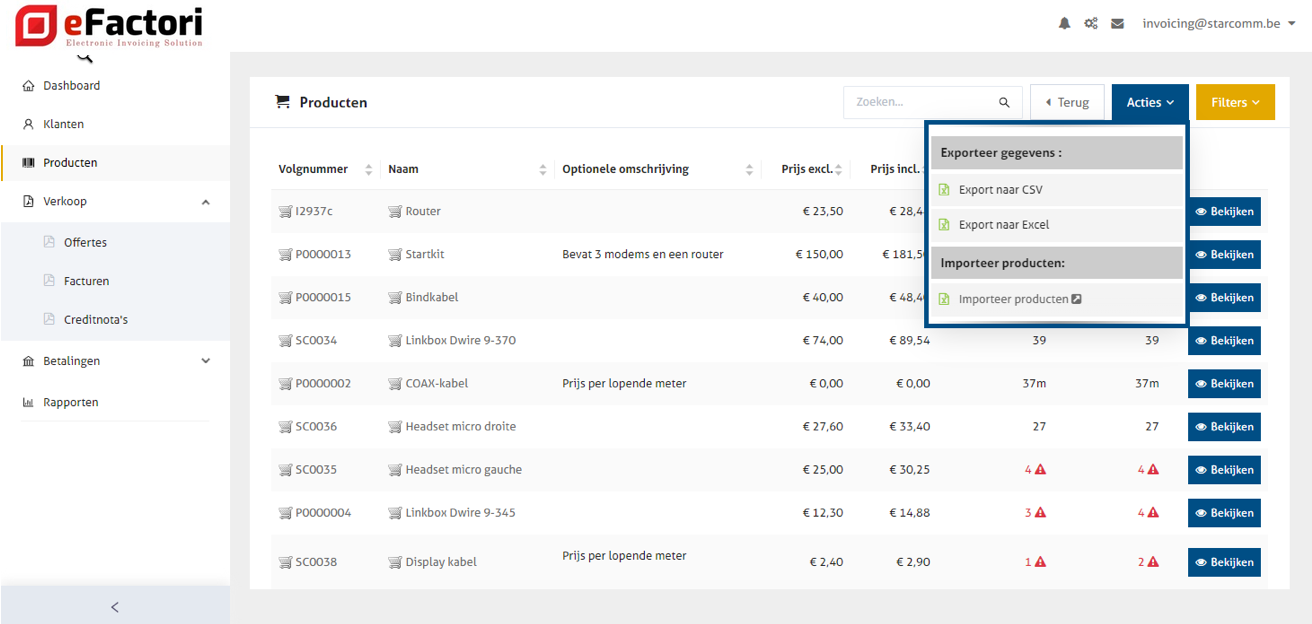Open the envelope messages icon

pos(1117,24)
